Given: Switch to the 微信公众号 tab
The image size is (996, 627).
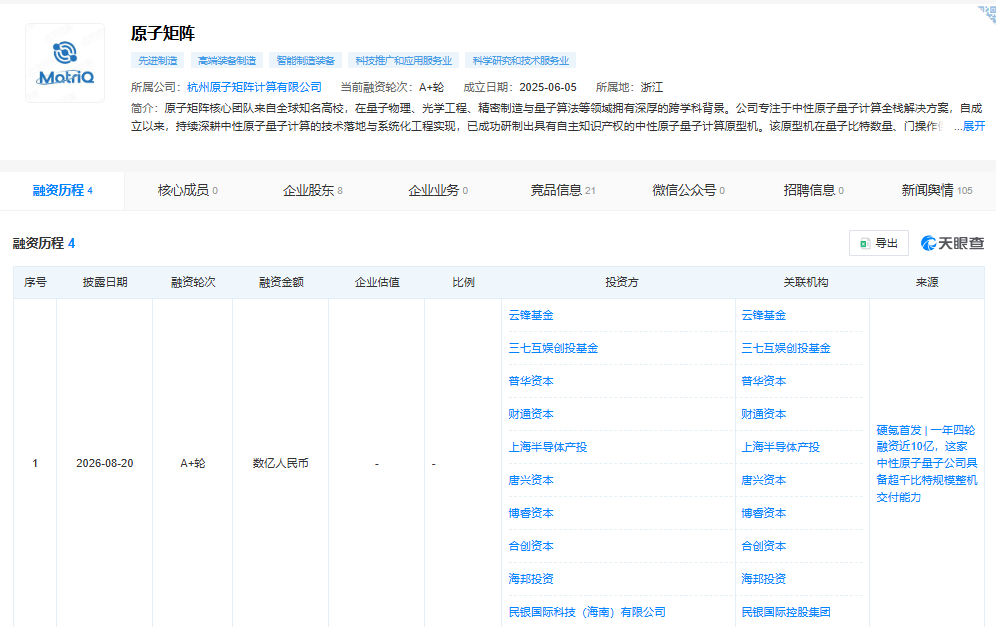Looking at the screenshot, I should click(688, 190).
